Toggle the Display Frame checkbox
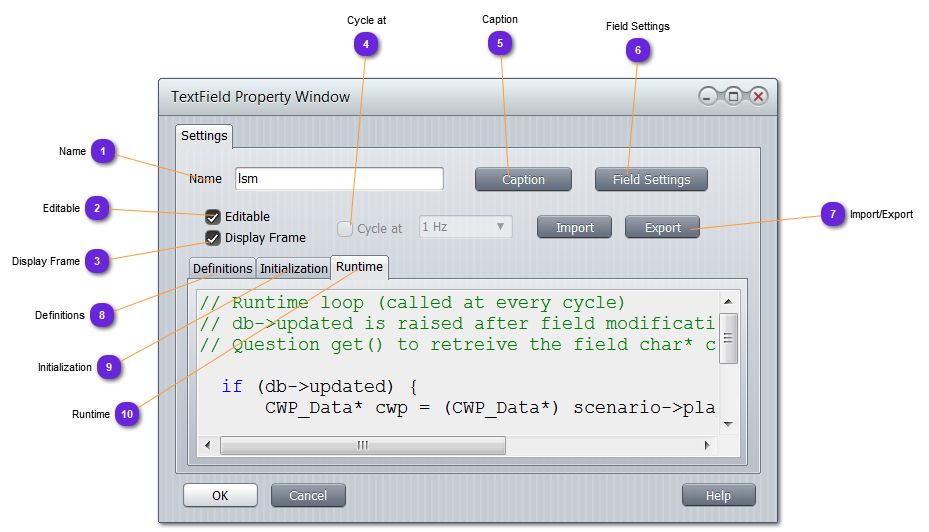This screenshot has height=532, width=929. click(213, 238)
